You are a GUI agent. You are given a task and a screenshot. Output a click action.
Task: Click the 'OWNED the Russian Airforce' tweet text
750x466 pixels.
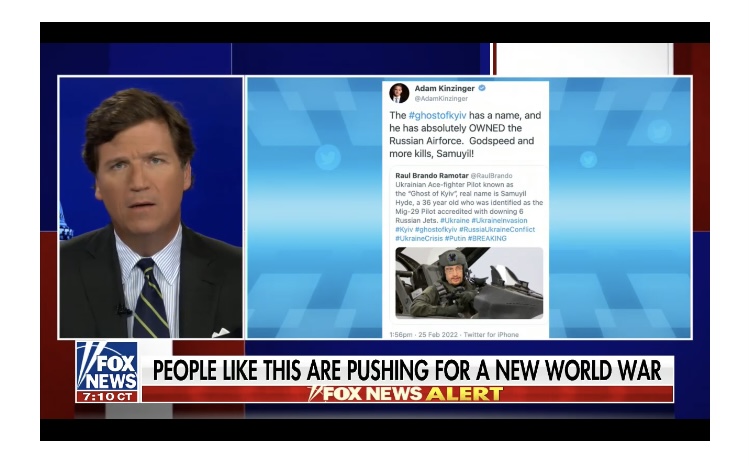(455, 134)
